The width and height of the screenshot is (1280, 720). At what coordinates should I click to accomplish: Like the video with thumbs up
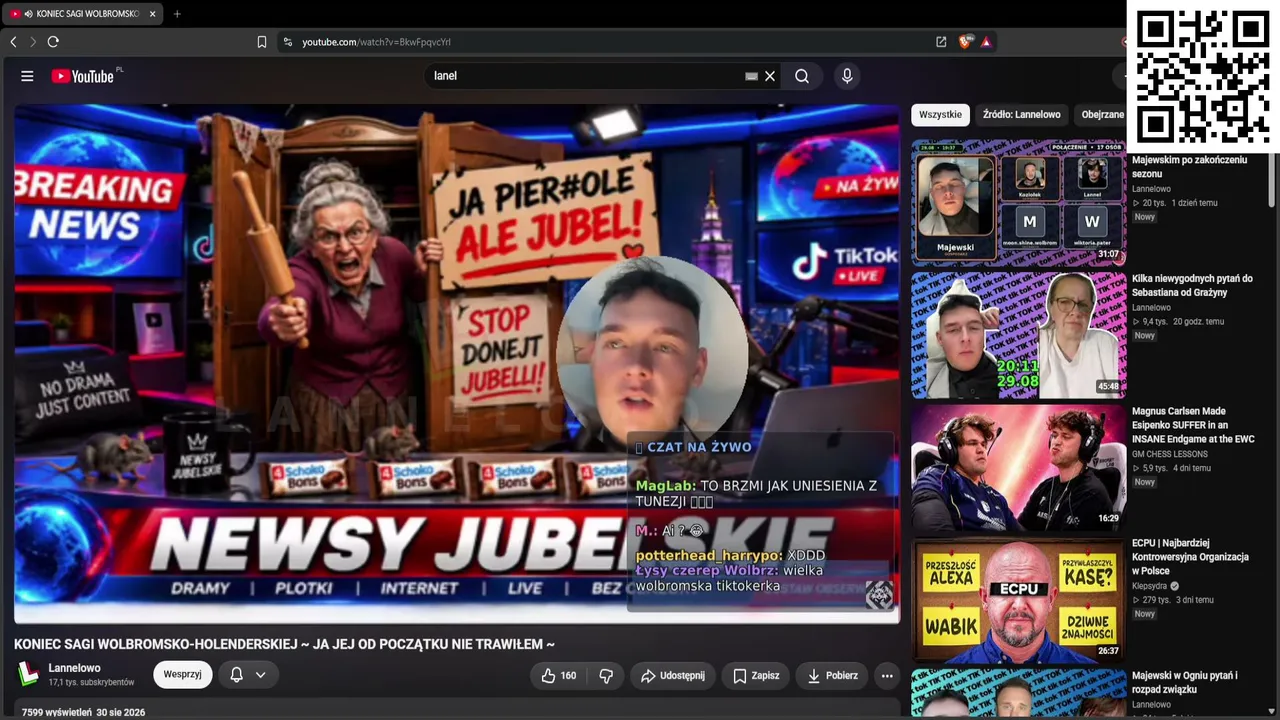coord(558,676)
